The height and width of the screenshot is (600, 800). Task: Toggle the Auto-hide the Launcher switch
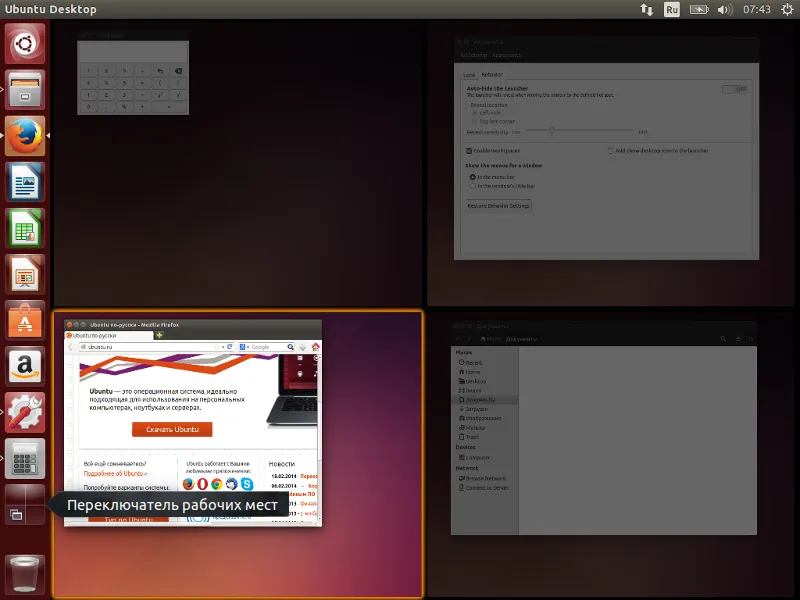click(735, 89)
